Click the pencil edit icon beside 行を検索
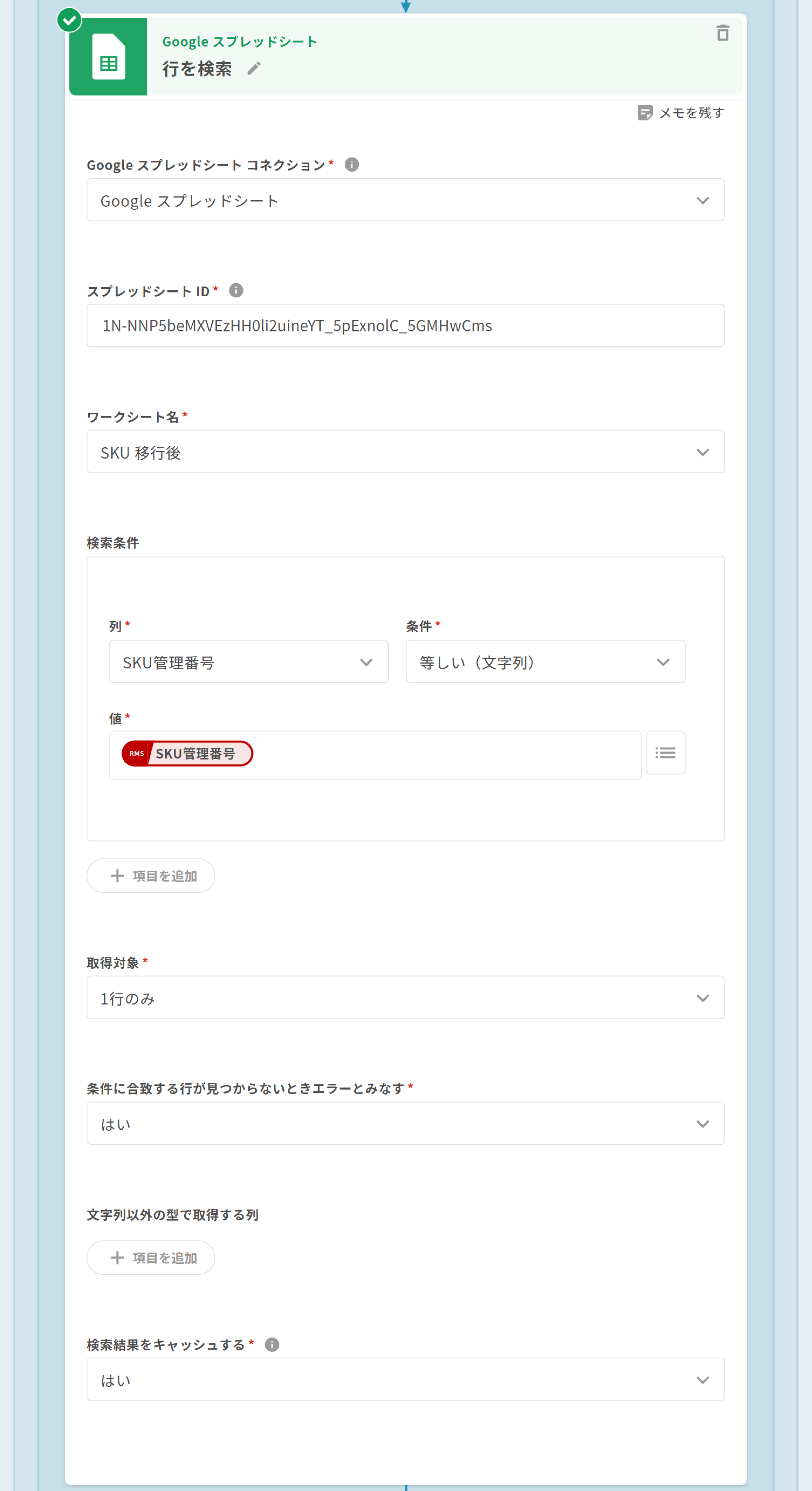This screenshot has height=1491, width=812. [253, 68]
